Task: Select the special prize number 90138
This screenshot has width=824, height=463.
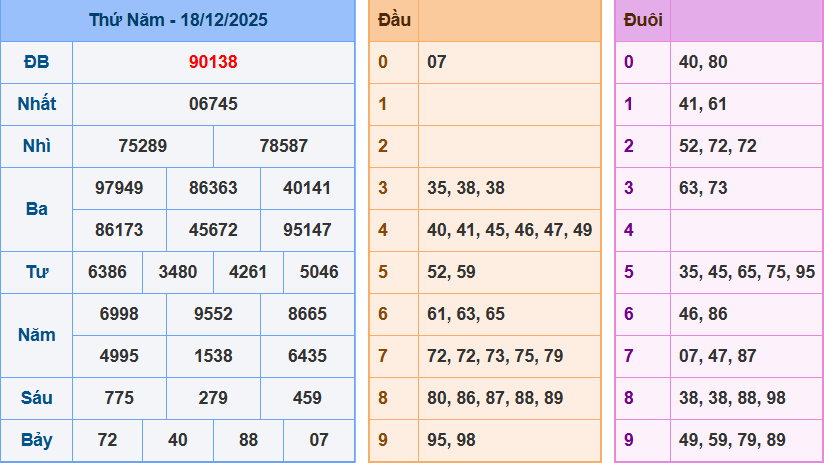Action: tap(213, 62)
